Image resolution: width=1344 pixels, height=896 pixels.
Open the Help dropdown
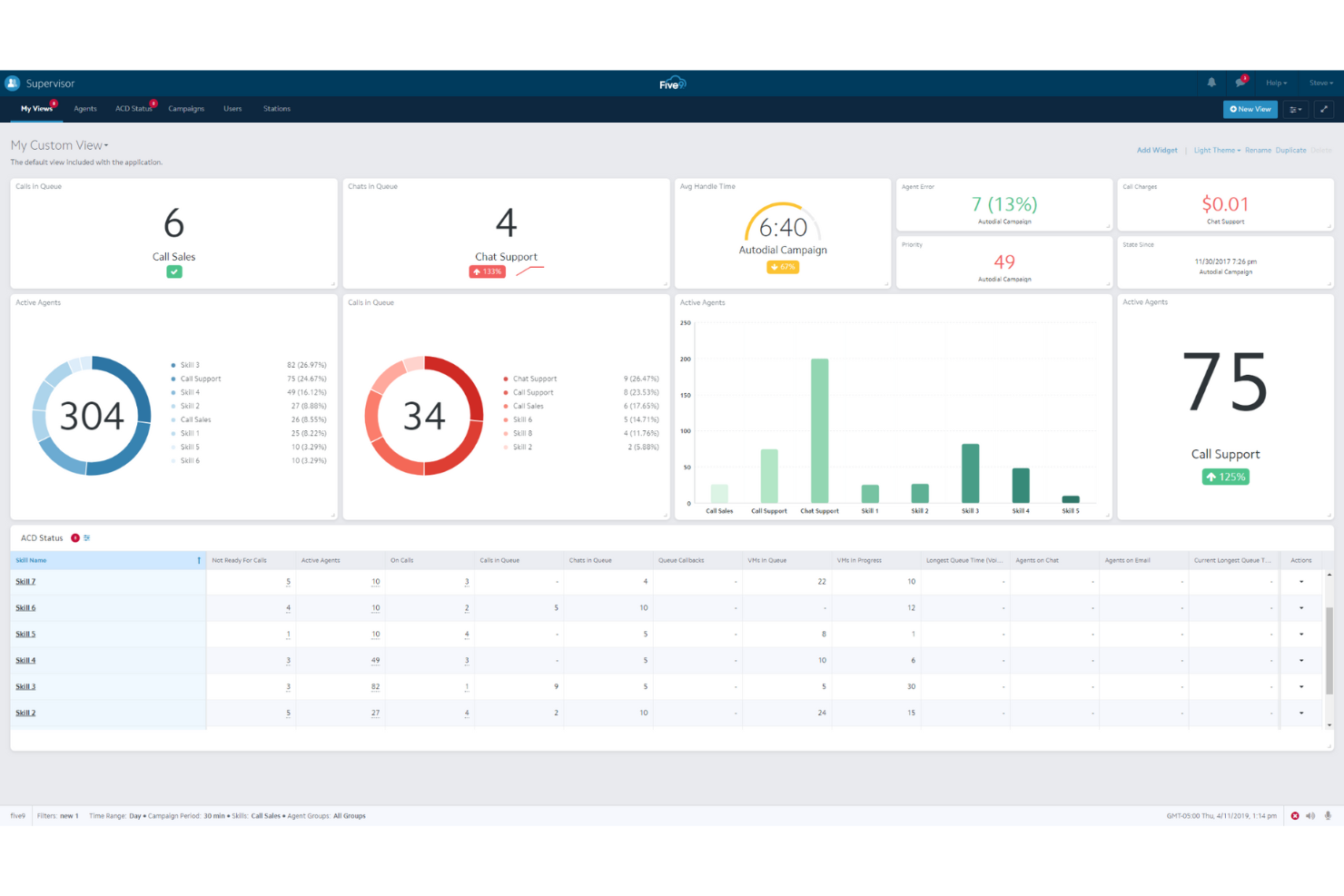coord(1276,83)
